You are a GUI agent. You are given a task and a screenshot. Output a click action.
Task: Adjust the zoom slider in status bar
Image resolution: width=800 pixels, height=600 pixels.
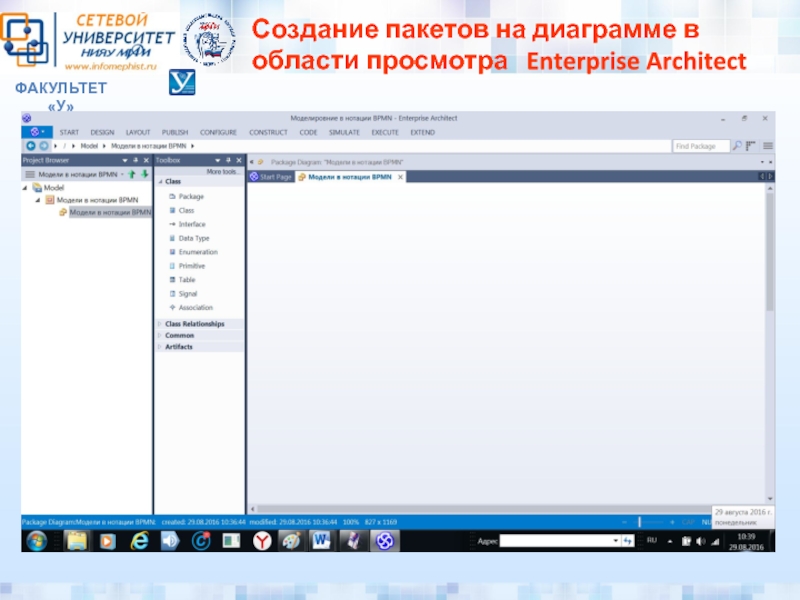point(640,522)
